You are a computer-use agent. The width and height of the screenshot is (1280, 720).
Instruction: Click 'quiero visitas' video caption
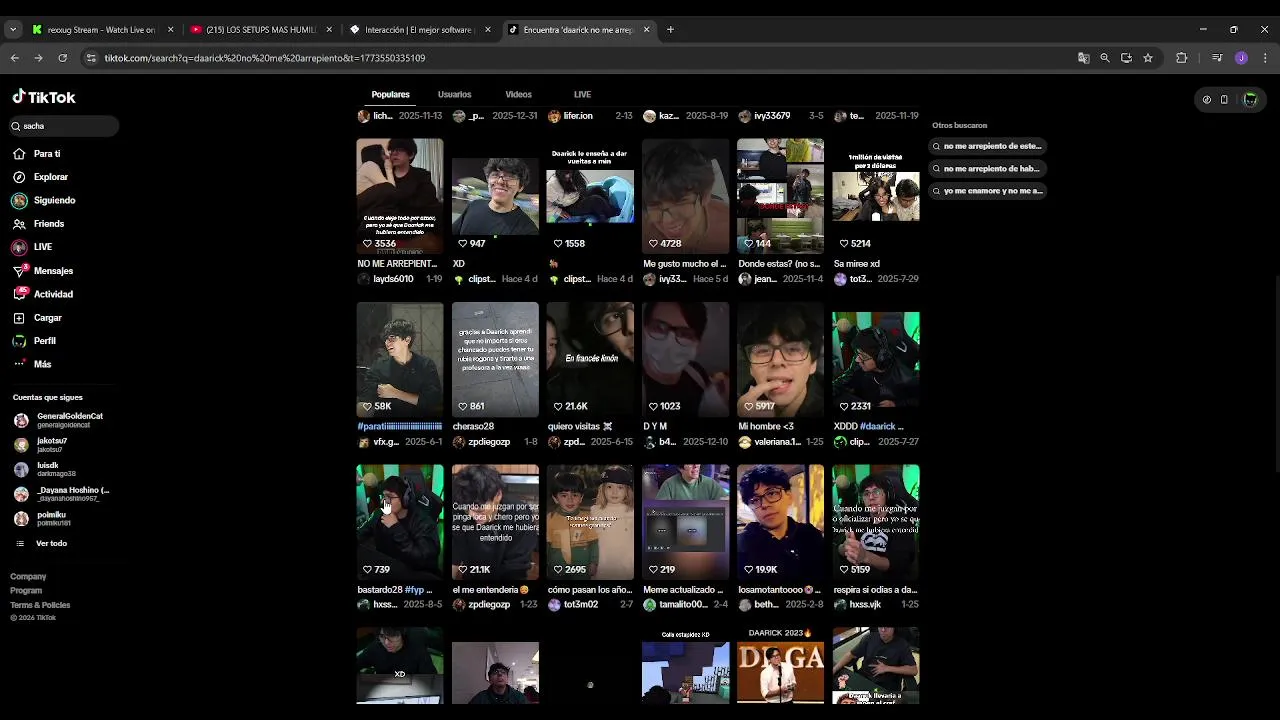pos(580,426)
